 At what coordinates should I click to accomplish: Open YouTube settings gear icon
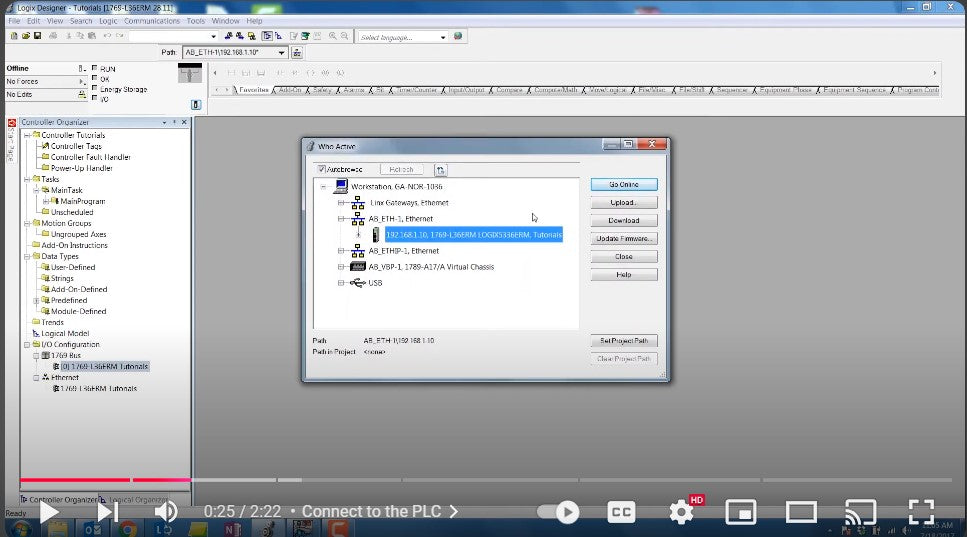(682, 512)
